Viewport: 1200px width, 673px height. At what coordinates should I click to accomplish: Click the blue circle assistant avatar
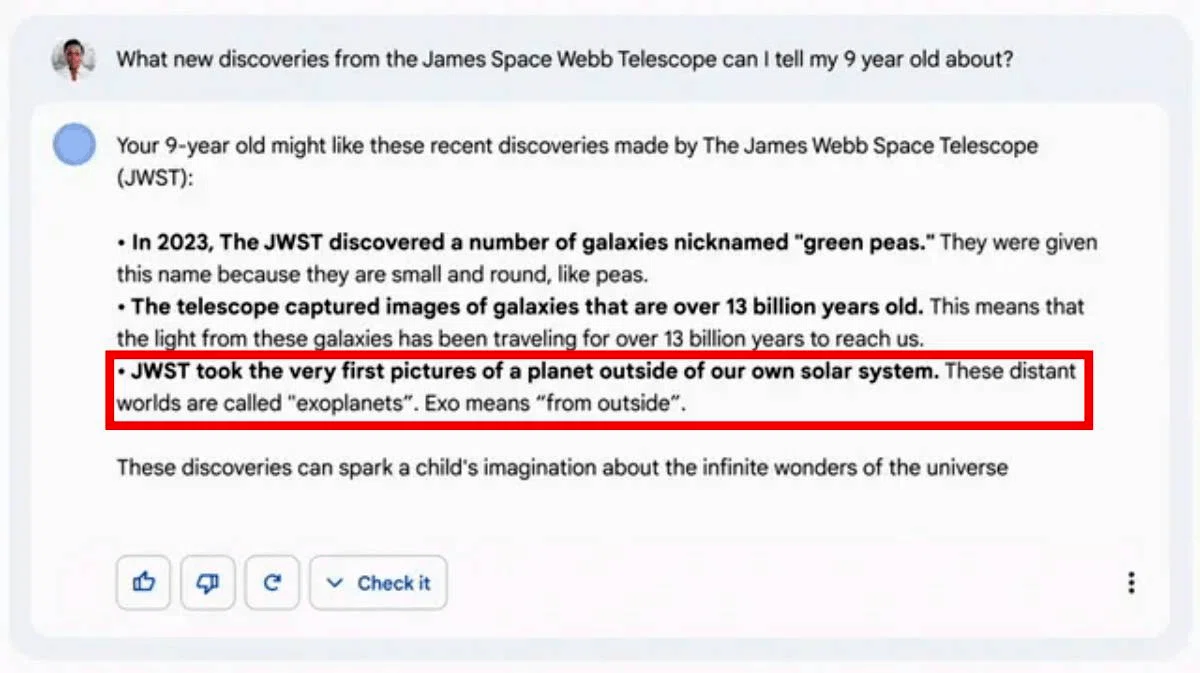pos(74,146)
